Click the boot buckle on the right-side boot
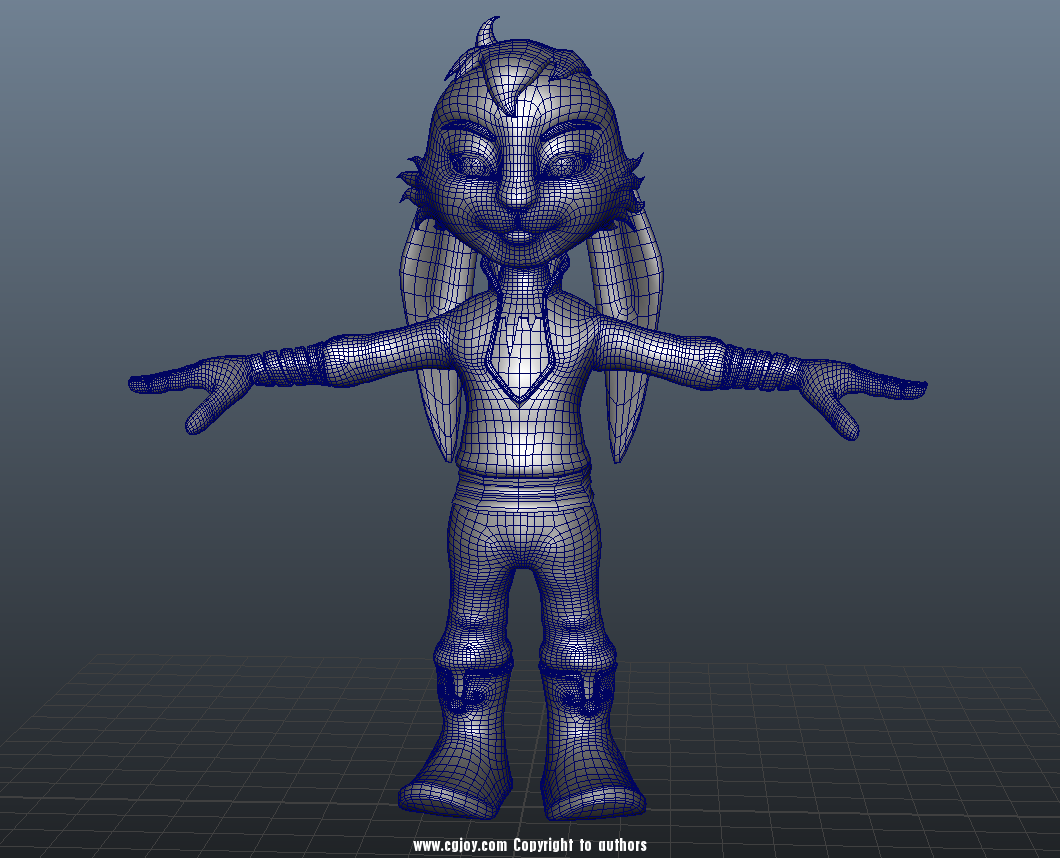 tap(578, 690)
